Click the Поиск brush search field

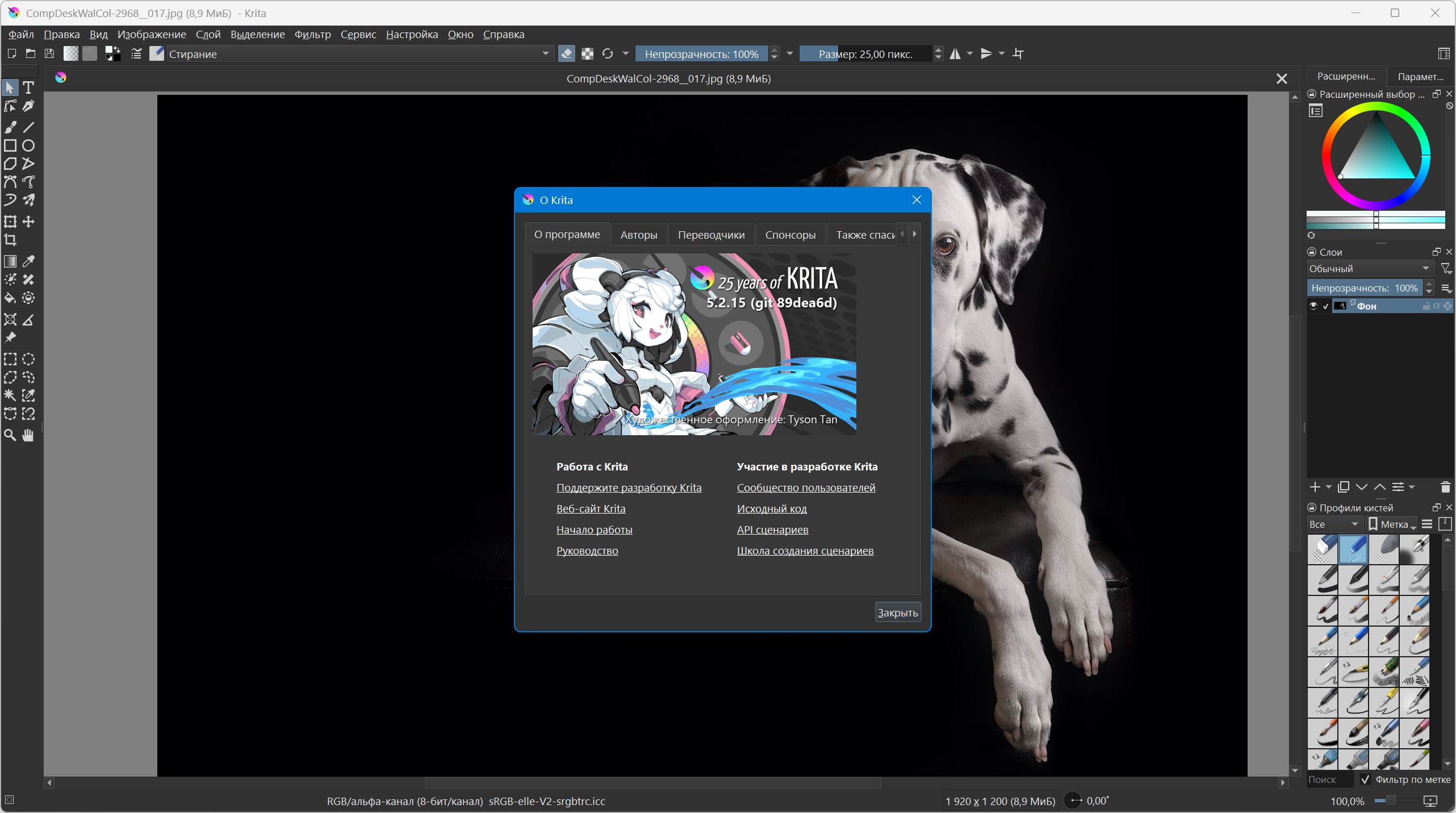1329,779
